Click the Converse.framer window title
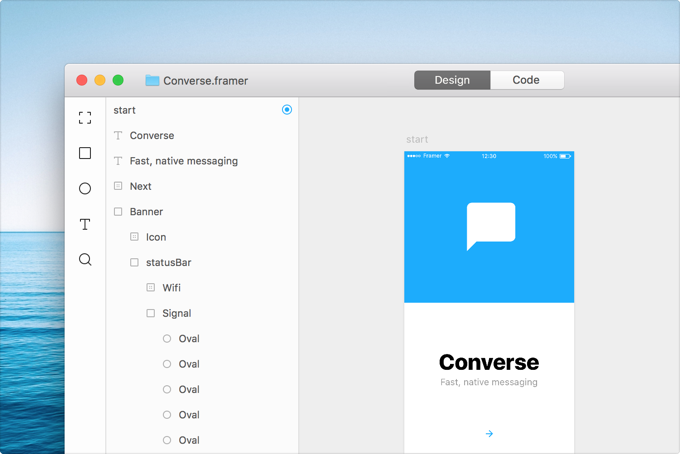 [206, 81]
